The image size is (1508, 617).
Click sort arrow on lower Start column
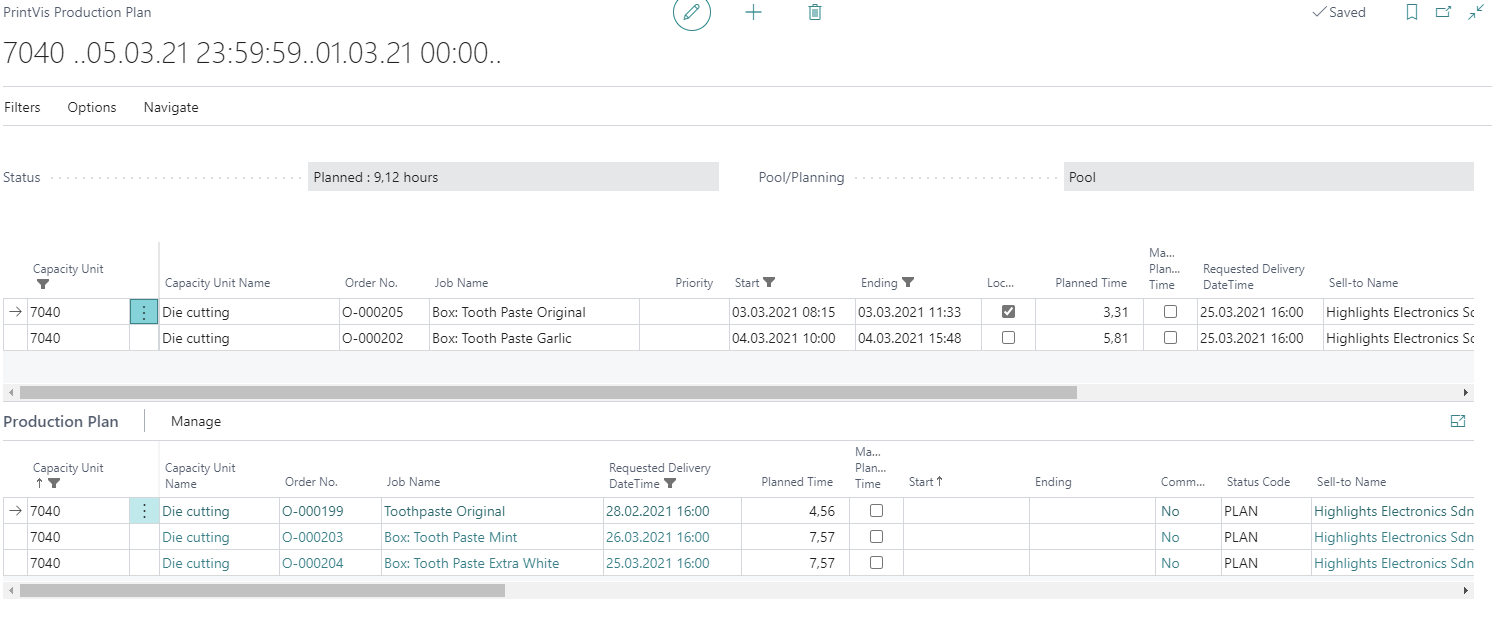pos(939,482)
